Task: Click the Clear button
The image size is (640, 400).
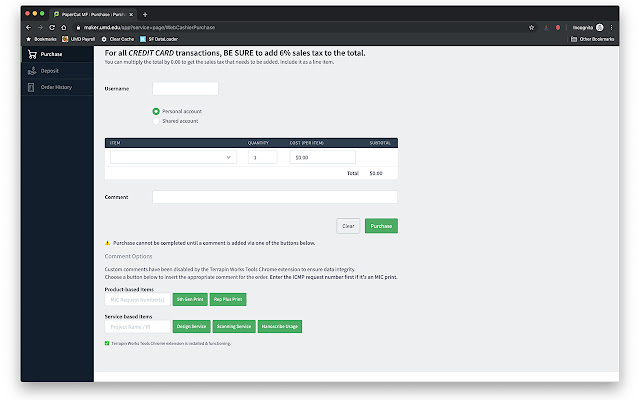Action: point(348,226)
